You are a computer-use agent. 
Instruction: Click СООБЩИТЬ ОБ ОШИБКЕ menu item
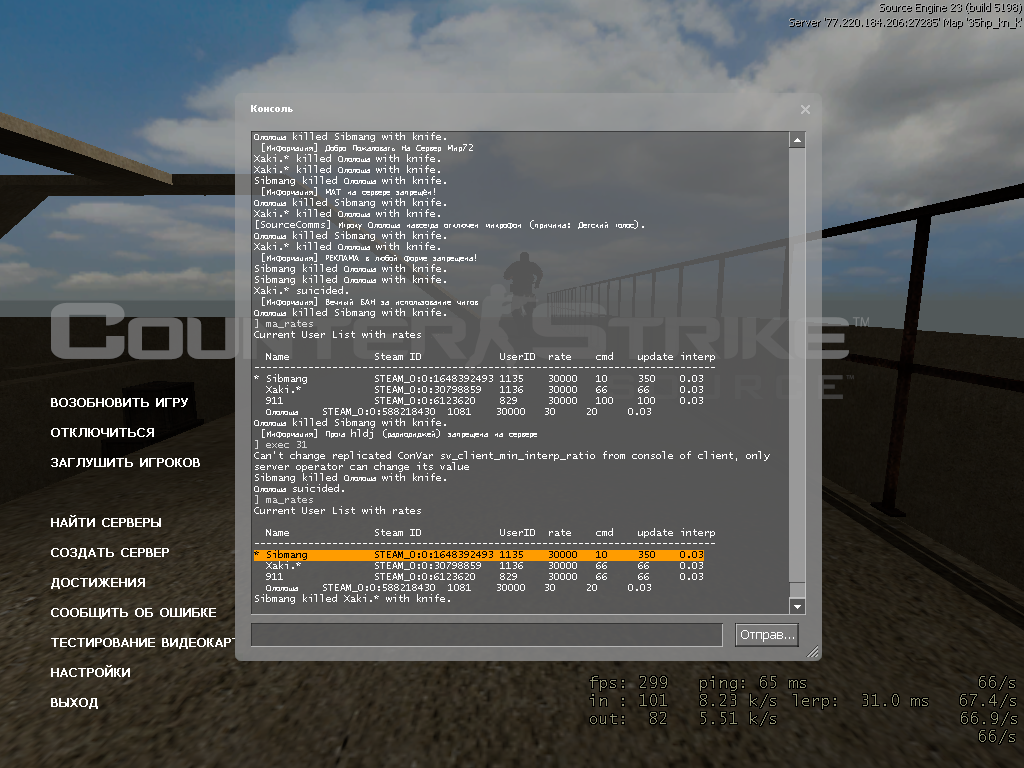pos(133,613)
